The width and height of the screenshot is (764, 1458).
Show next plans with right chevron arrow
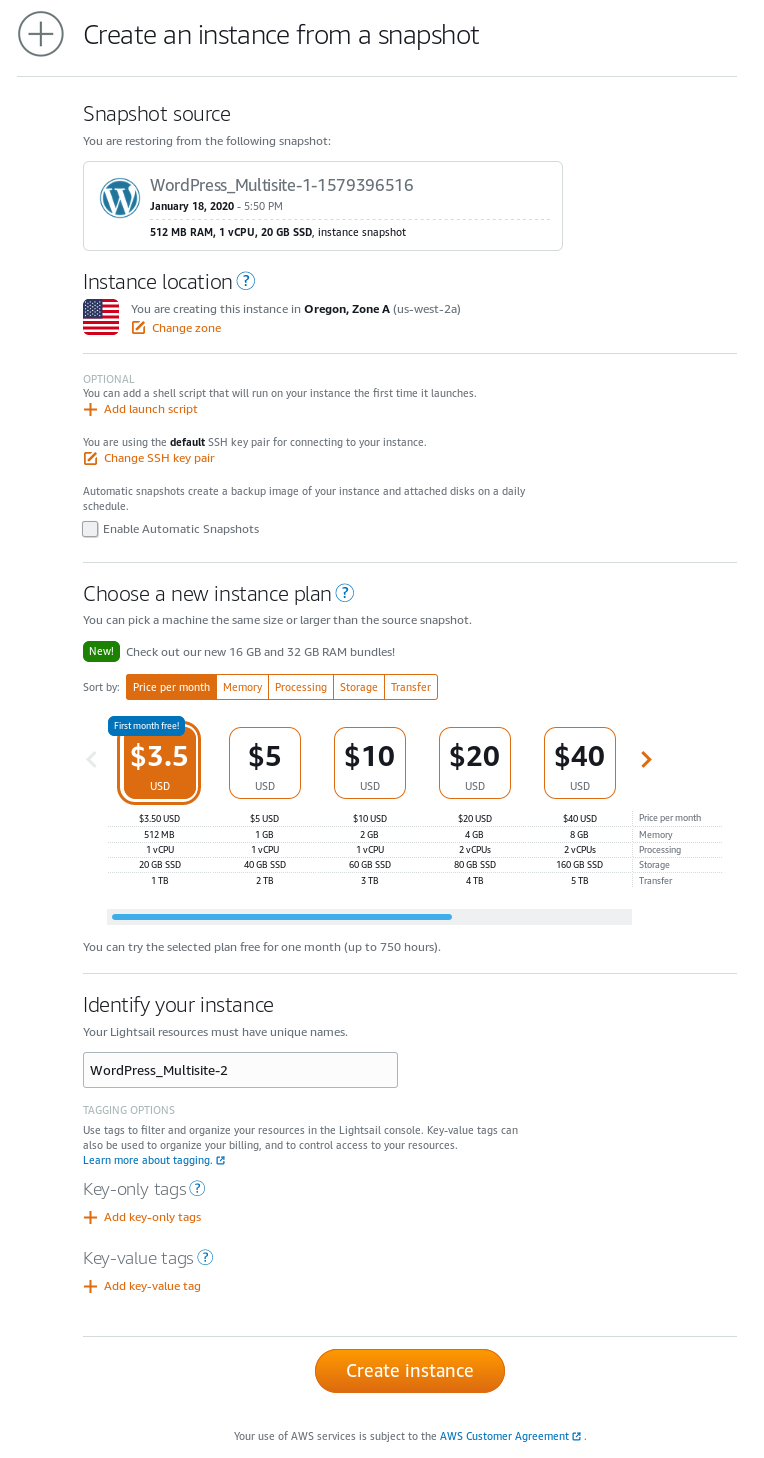pos(646,760)
